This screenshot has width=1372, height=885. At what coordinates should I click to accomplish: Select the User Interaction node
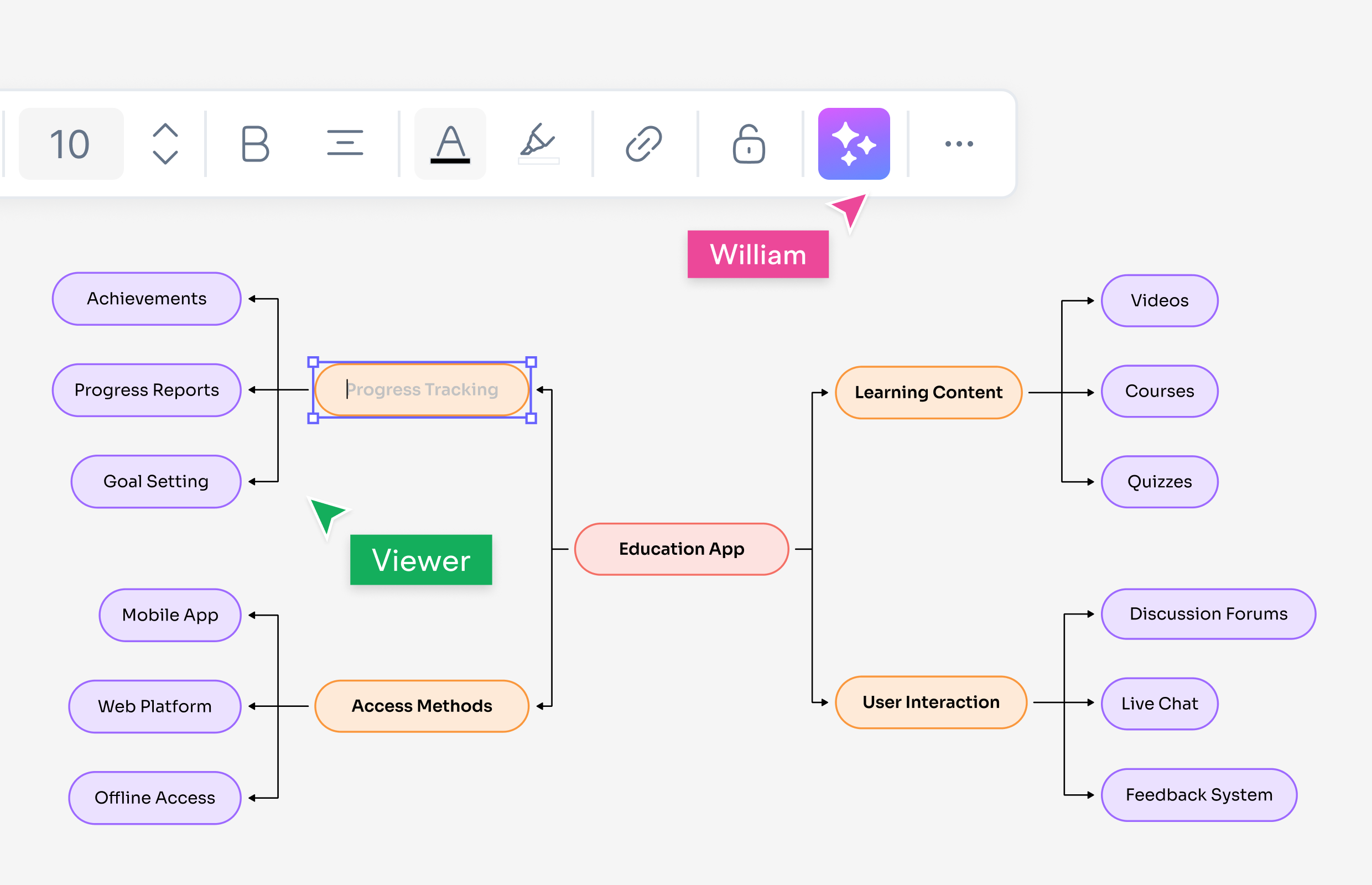point(931,702)
